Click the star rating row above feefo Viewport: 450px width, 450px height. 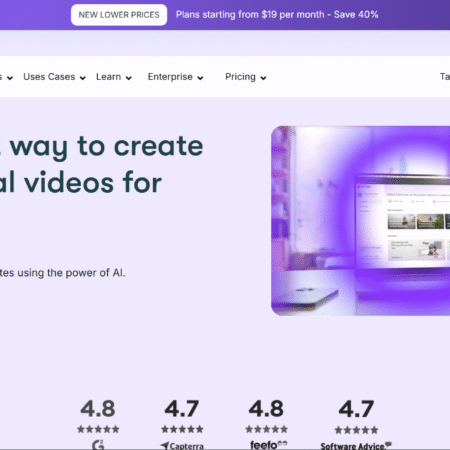[x=266, y=429]
